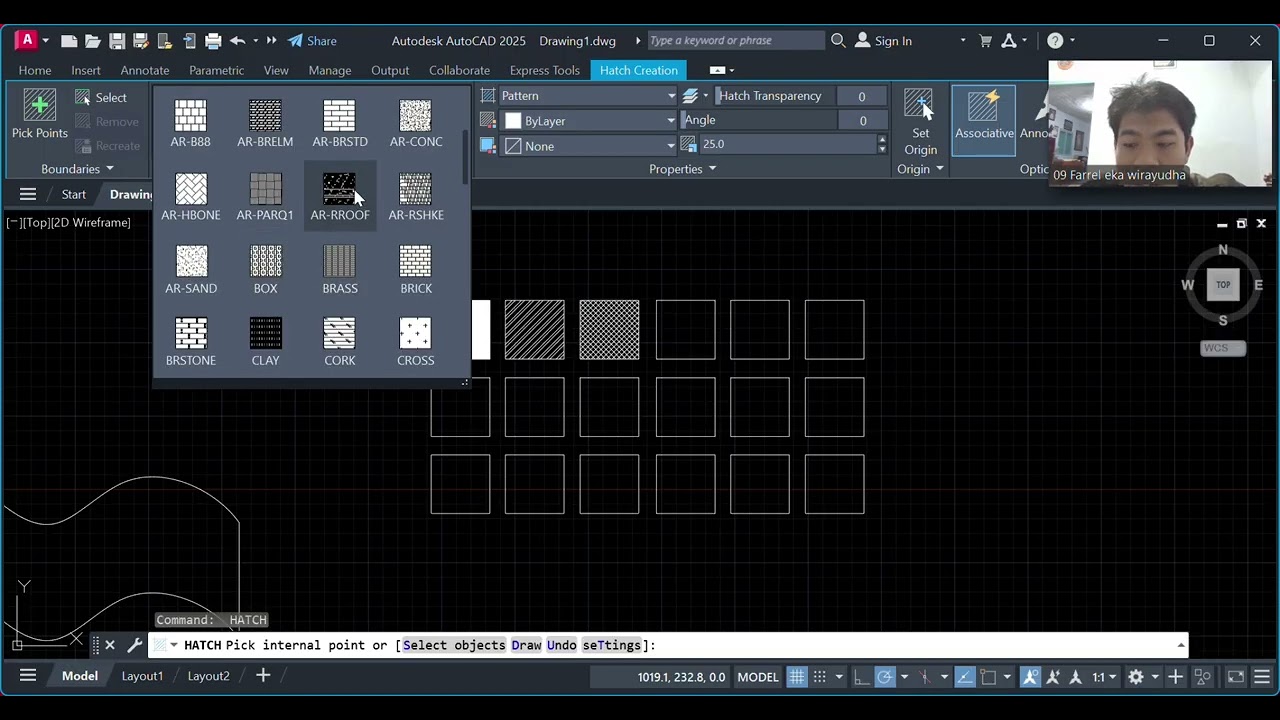Undo the last action
Screen dimensions: 1280x720
tap(237, 41)
